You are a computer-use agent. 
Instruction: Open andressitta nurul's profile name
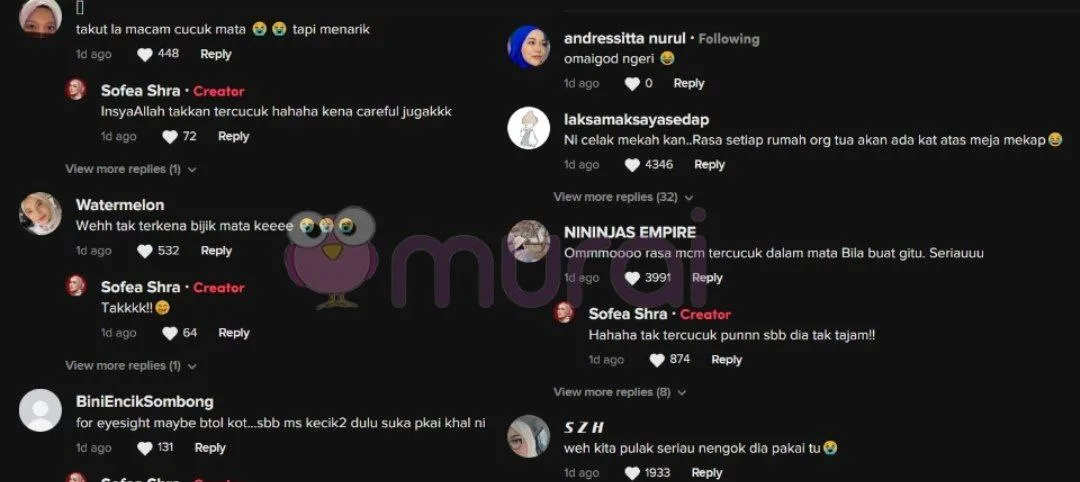[x=625, y=39]
